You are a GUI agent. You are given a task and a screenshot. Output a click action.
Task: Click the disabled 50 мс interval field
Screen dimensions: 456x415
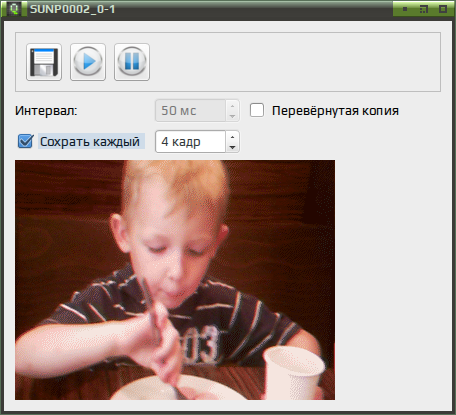point(191,110)
